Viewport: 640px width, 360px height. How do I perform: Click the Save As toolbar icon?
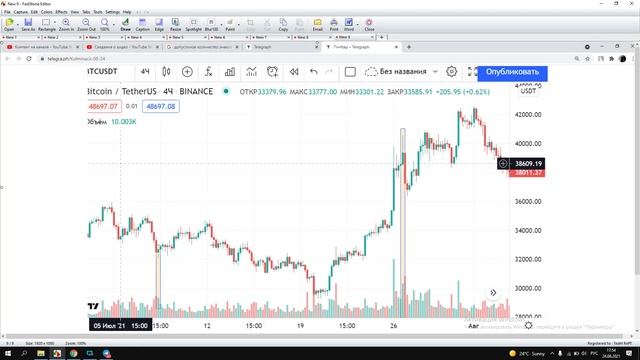pos(28,23)
